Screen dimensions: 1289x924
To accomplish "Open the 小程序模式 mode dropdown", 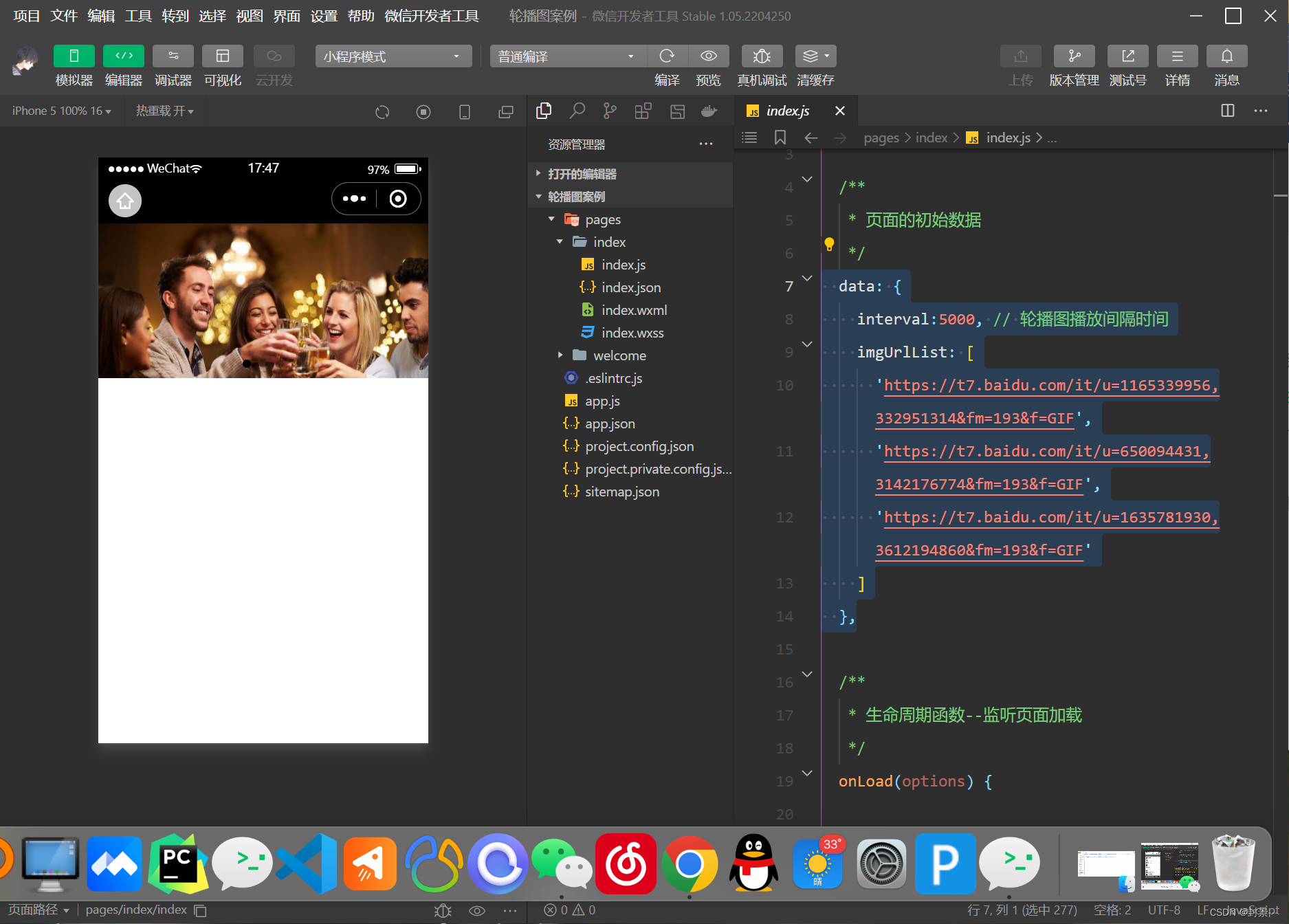I will (x=393, y=56).
